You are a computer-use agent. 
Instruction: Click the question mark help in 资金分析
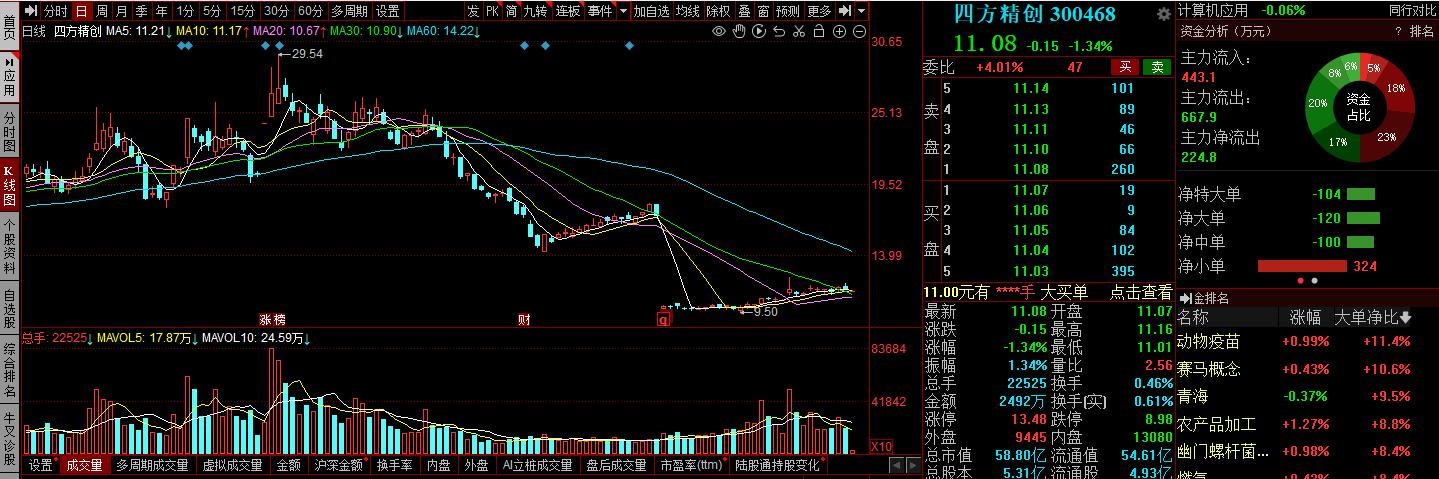tap(1397, 32)
